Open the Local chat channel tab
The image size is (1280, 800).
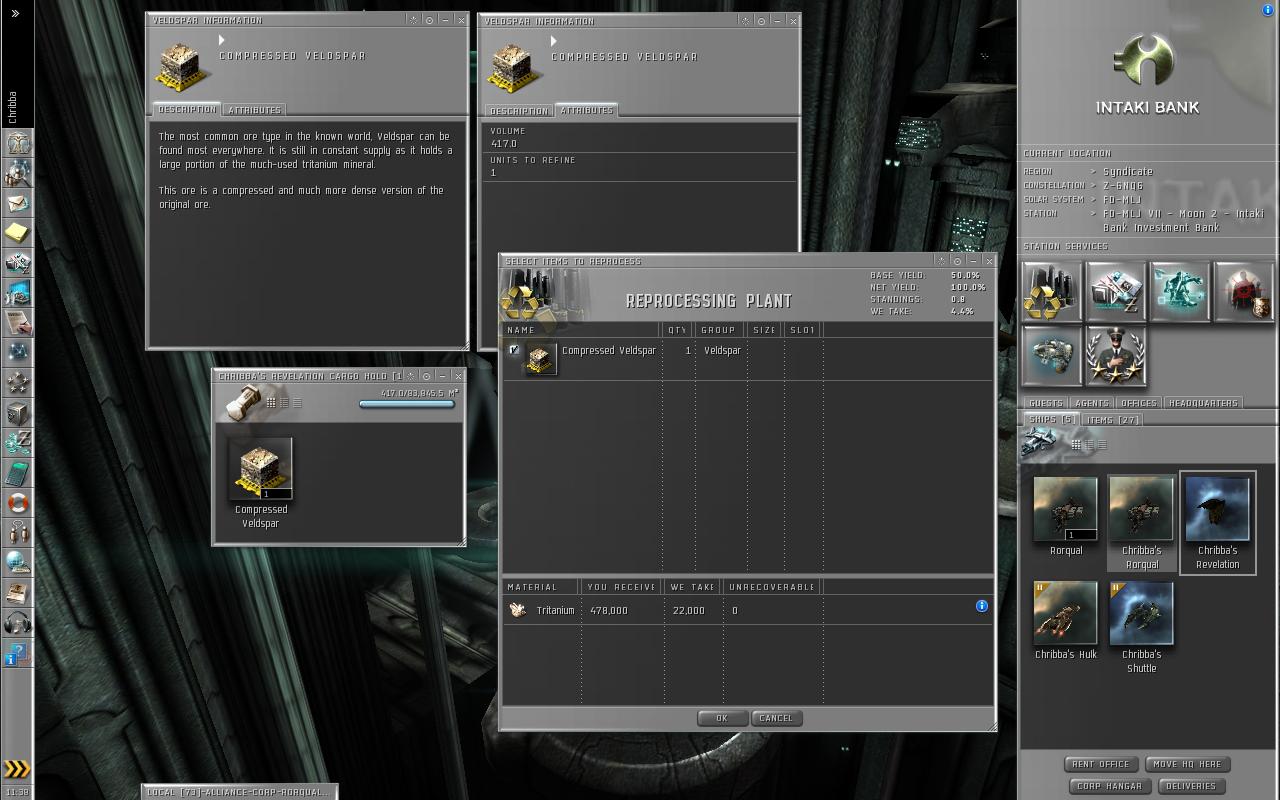pyautogui.click(x=237, y=792)
